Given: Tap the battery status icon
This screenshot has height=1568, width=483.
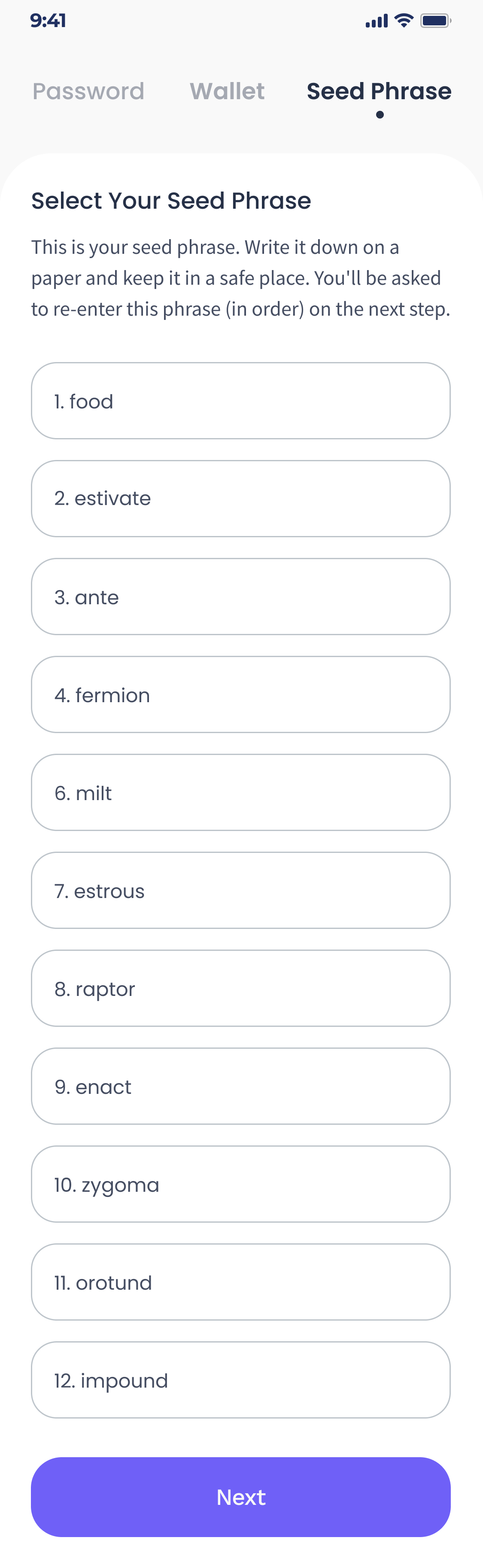Looking at the screenshot, I should coord(435,21).
